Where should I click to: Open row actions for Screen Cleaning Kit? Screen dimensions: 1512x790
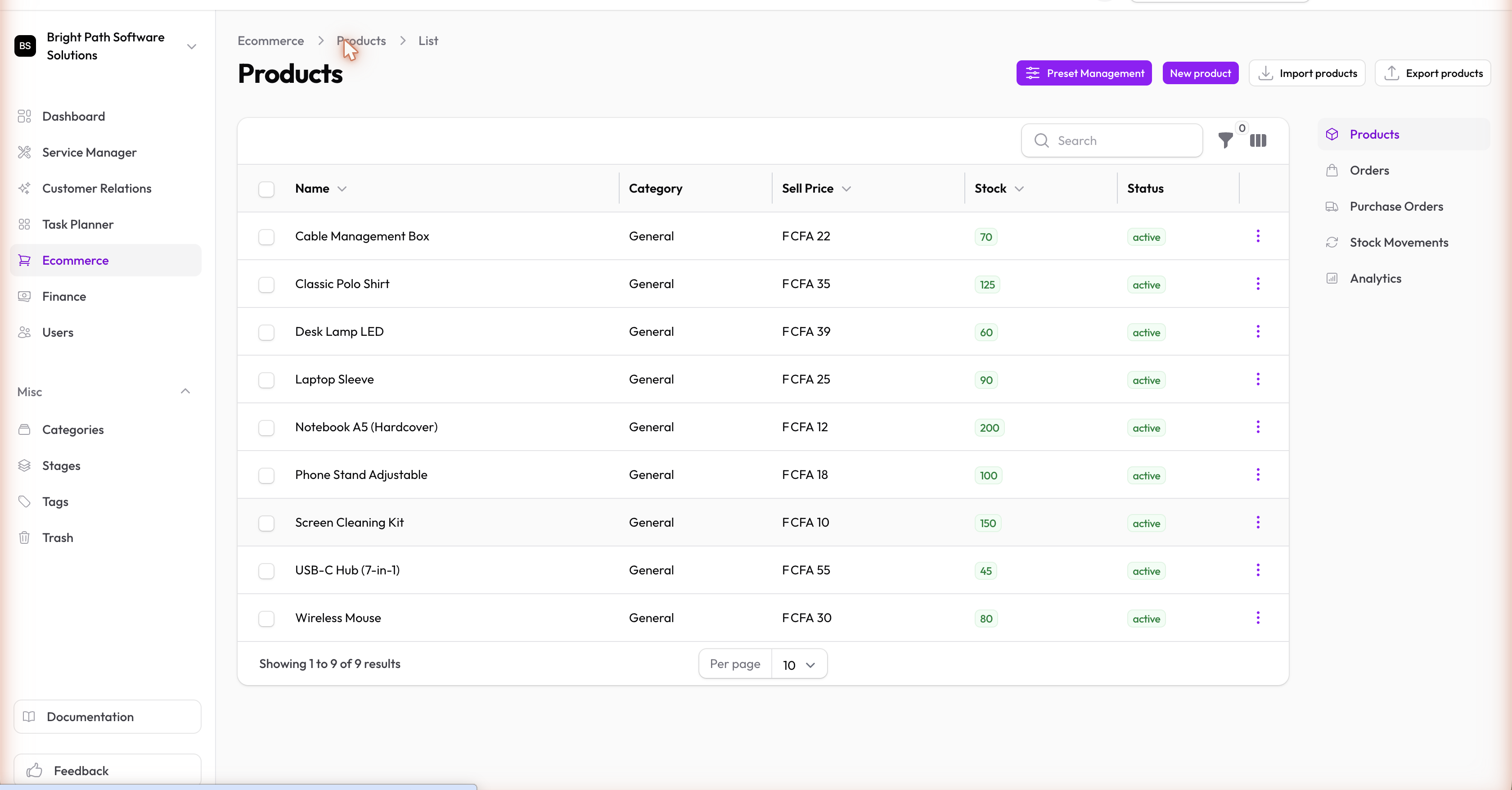point(1258,522)
